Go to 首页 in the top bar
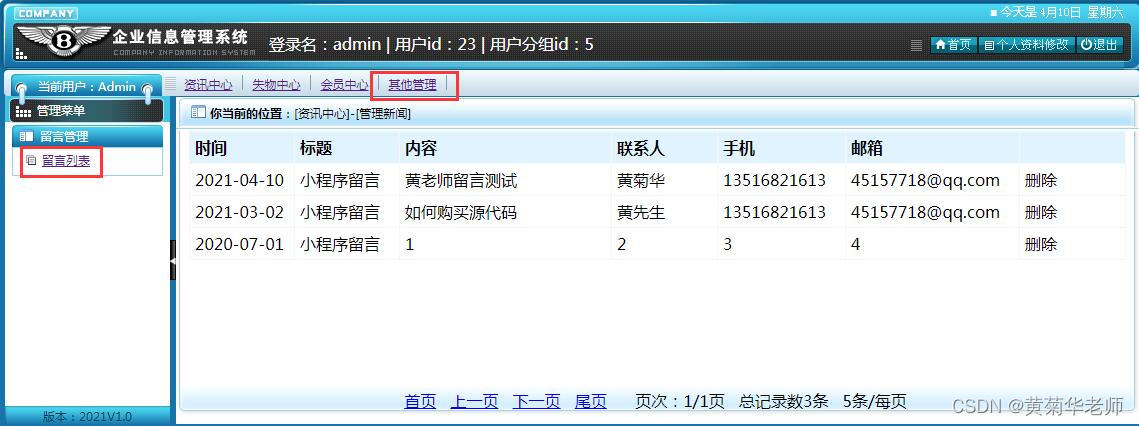The width and height of the screenshot is (1139, 426). click(x=953, y=45)
